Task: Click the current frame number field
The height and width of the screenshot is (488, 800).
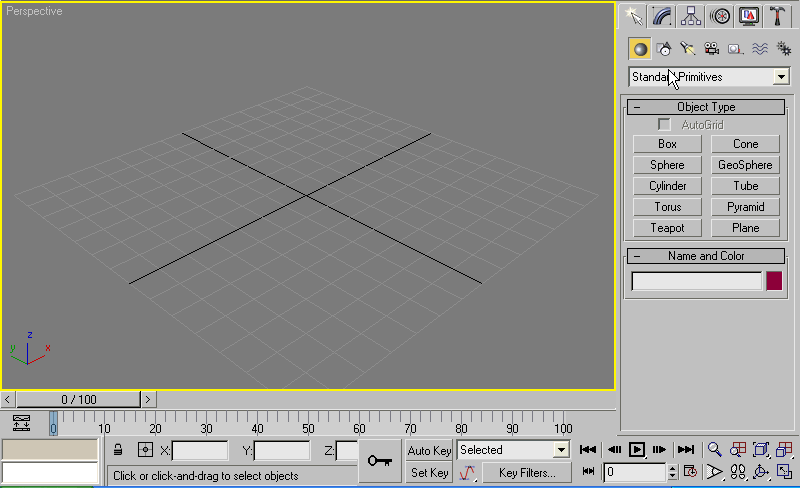Action: 635,472
